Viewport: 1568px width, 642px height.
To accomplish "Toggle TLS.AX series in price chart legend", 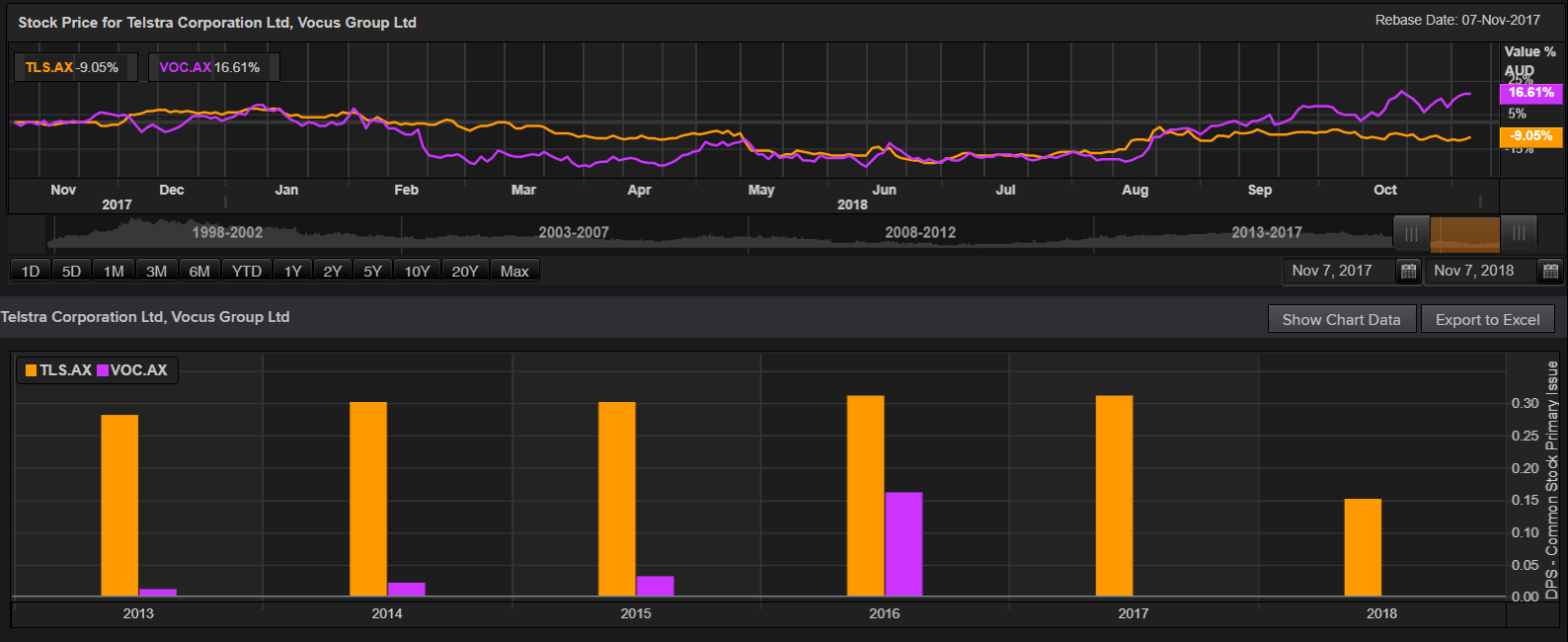I will [75, 67].
